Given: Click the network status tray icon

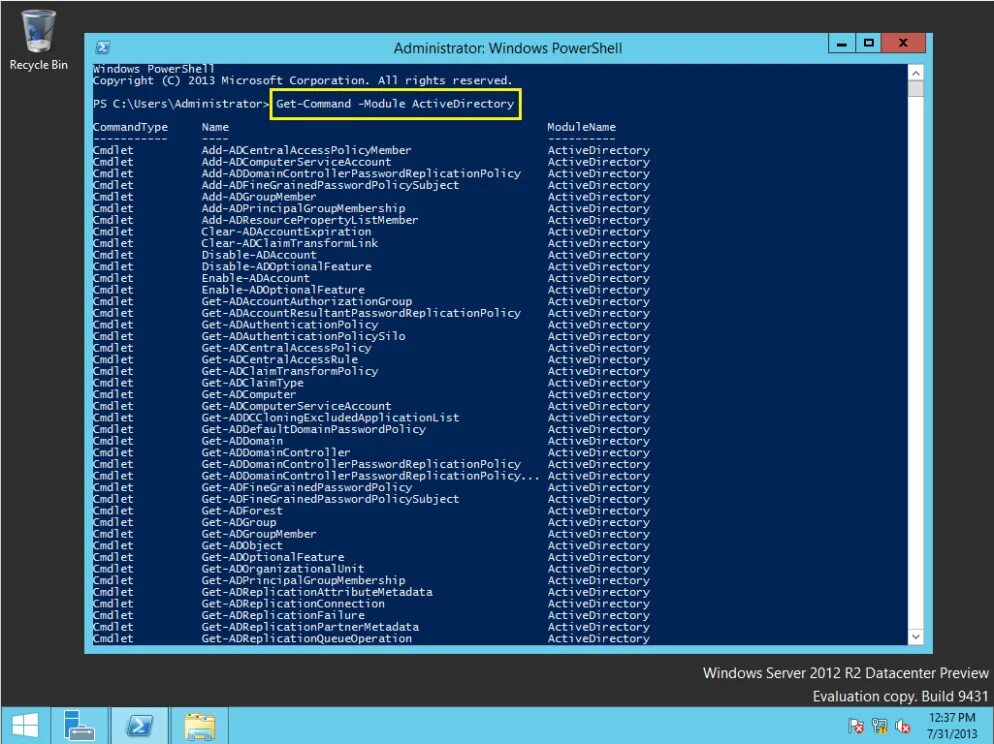Looking at the screenshot, I should coord(880,726).
